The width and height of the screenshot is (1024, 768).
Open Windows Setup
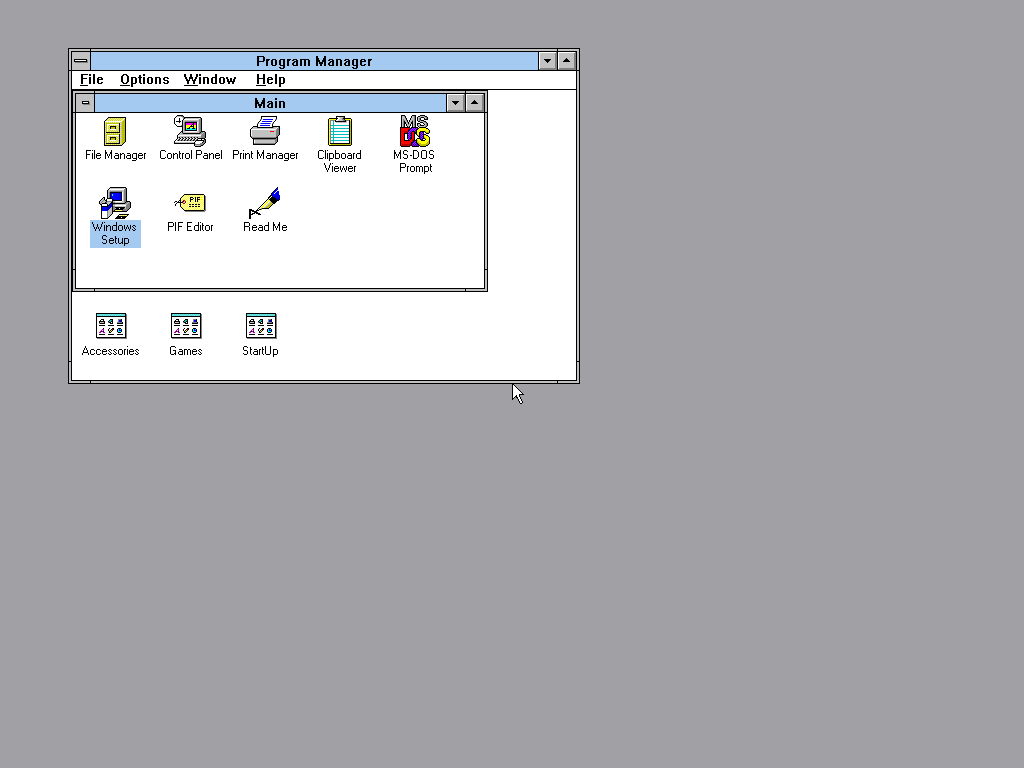tap(114, 203)
